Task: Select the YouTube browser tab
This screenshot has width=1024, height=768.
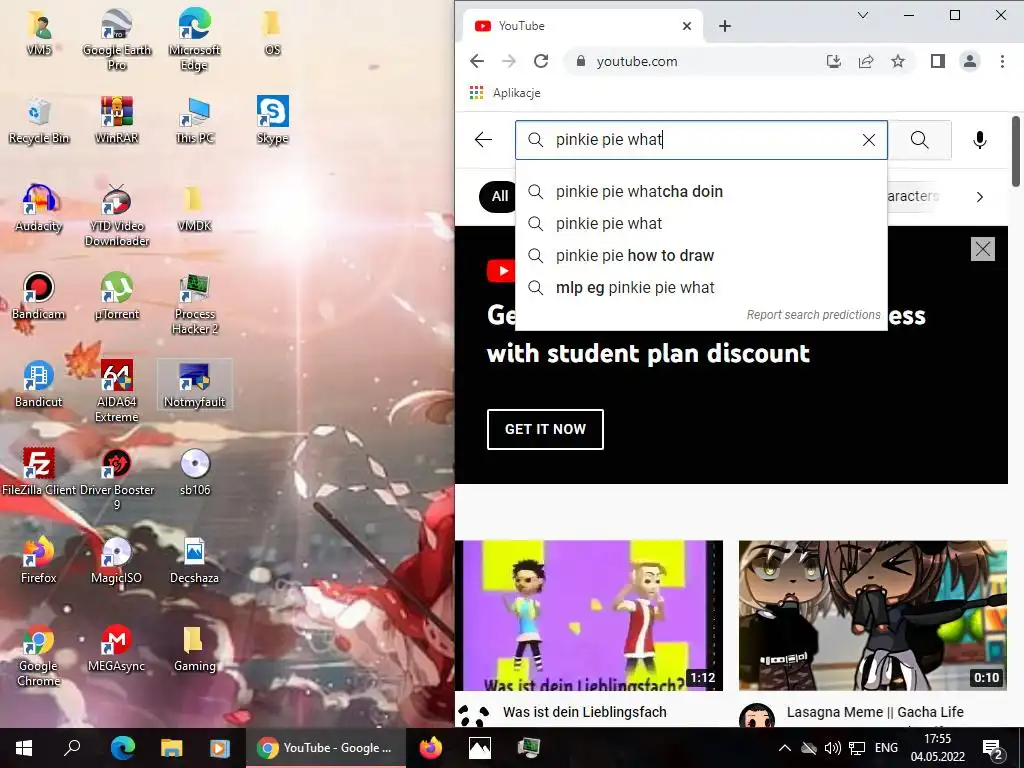Action: pos(583,26)
